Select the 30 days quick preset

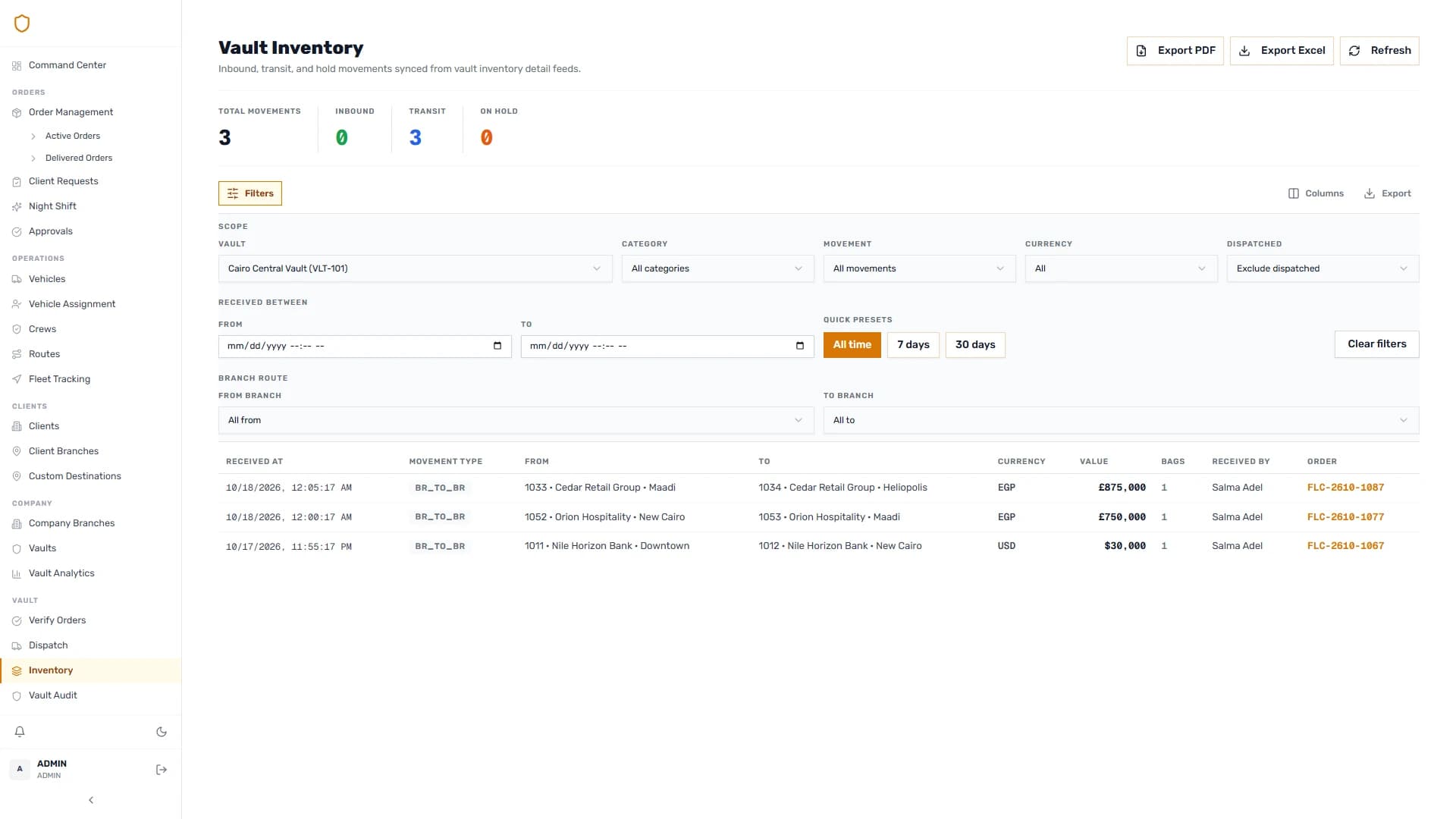coord(975,345)
